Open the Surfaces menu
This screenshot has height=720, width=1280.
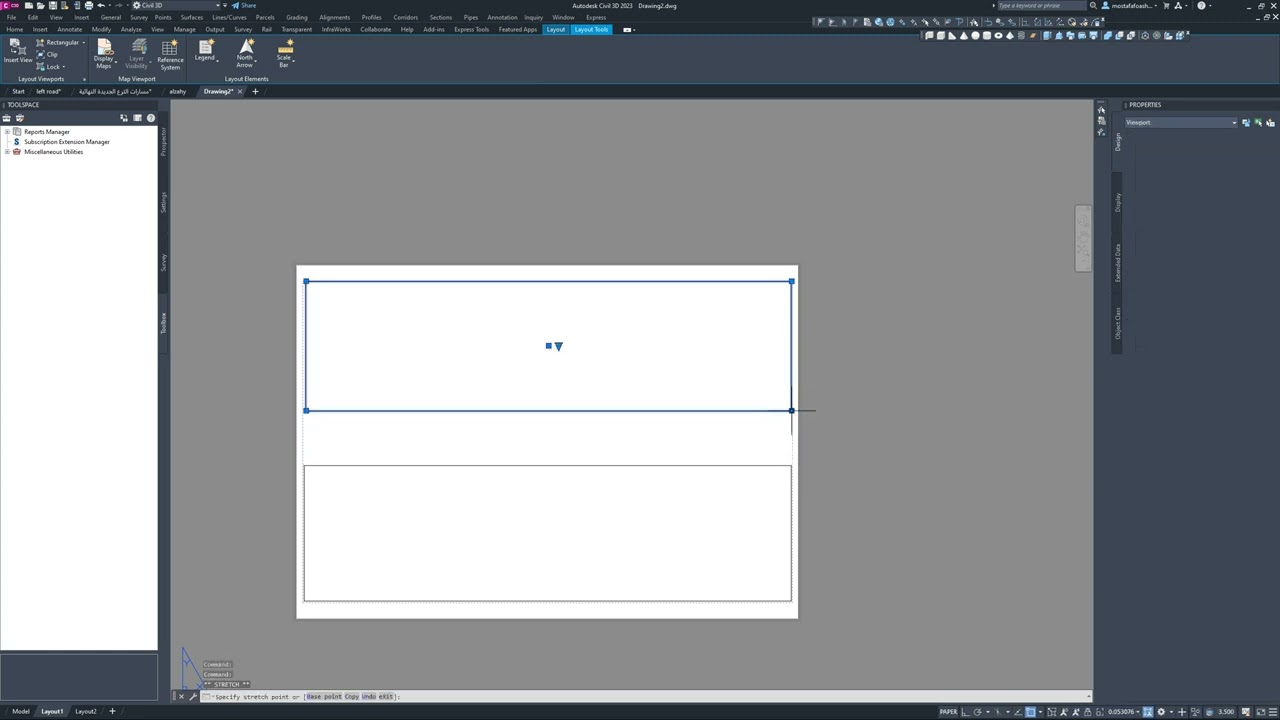pyautogui.click(x=192, y=17)
